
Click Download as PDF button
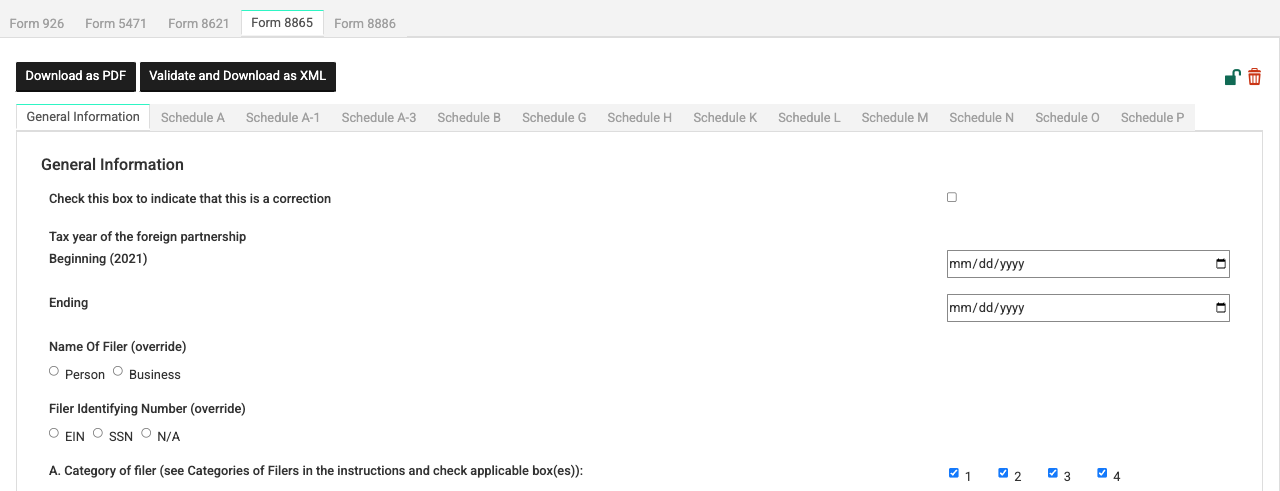[76, 76]
